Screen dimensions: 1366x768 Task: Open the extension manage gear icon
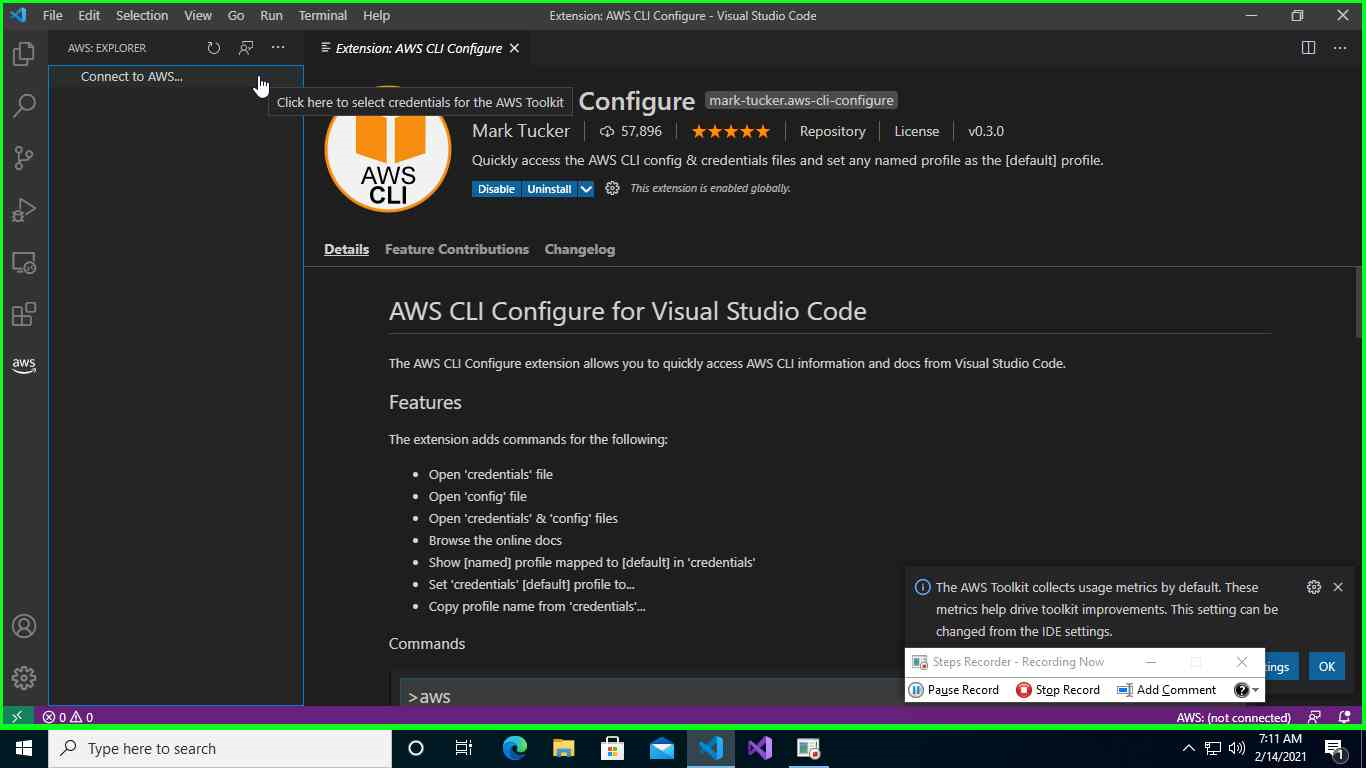(x=612, y=189)
